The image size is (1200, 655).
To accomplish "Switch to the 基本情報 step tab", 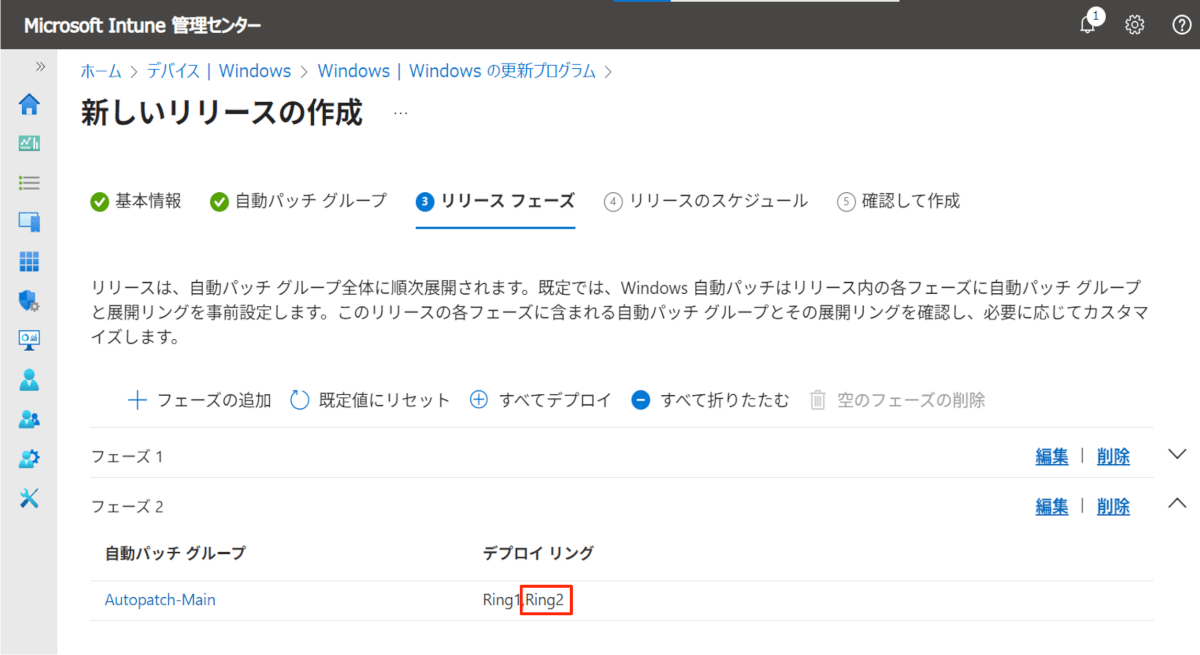I will pos(136,201).
